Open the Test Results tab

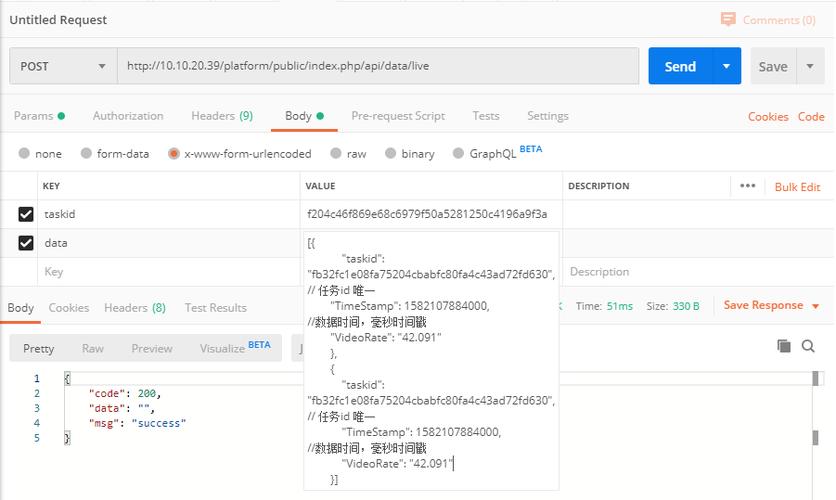tap(215, 308)
